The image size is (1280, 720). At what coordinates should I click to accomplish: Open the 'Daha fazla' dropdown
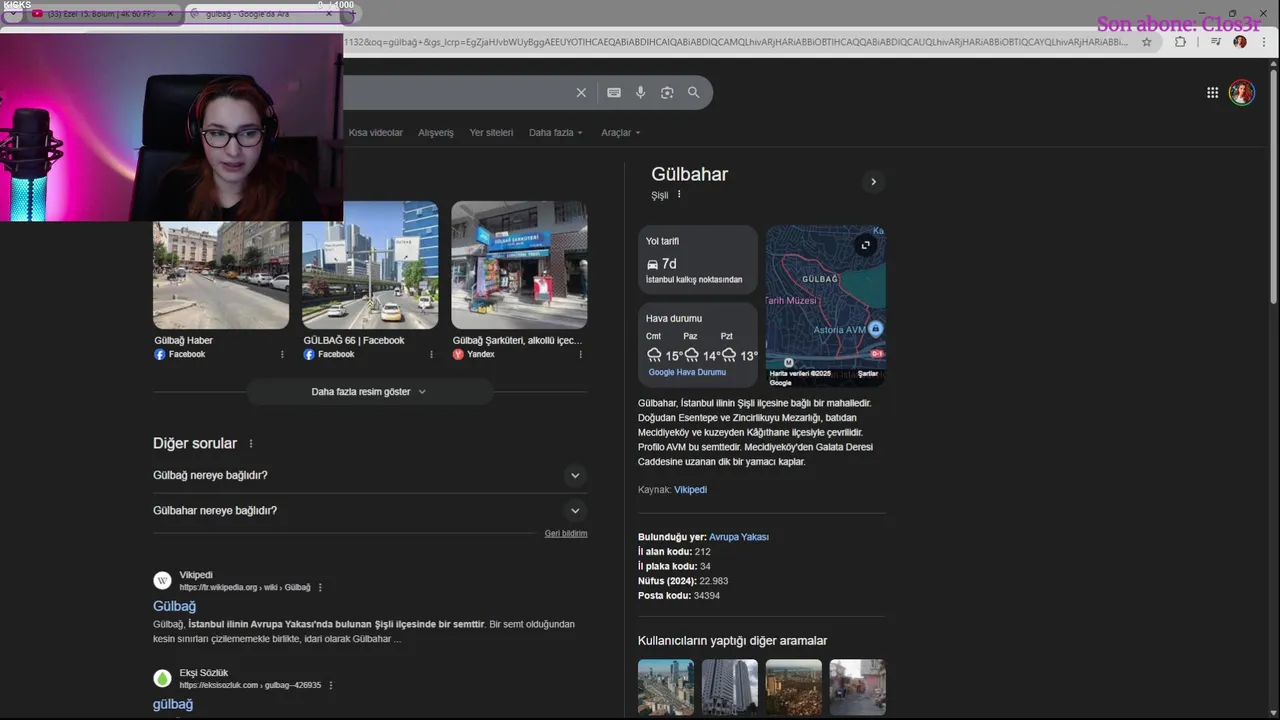[x=555, y=132]
